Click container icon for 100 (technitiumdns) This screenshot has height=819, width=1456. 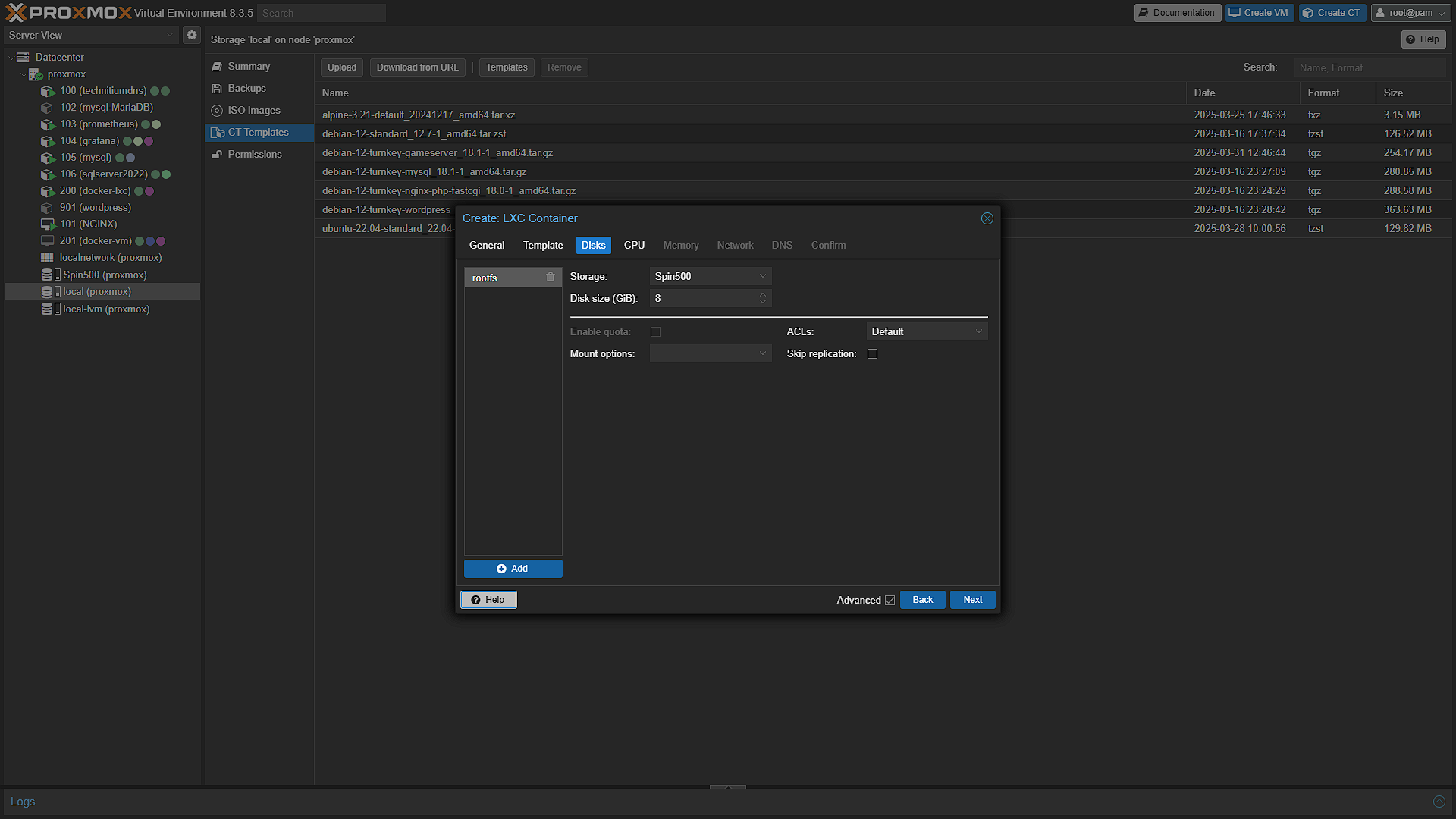tap(48, 91)
